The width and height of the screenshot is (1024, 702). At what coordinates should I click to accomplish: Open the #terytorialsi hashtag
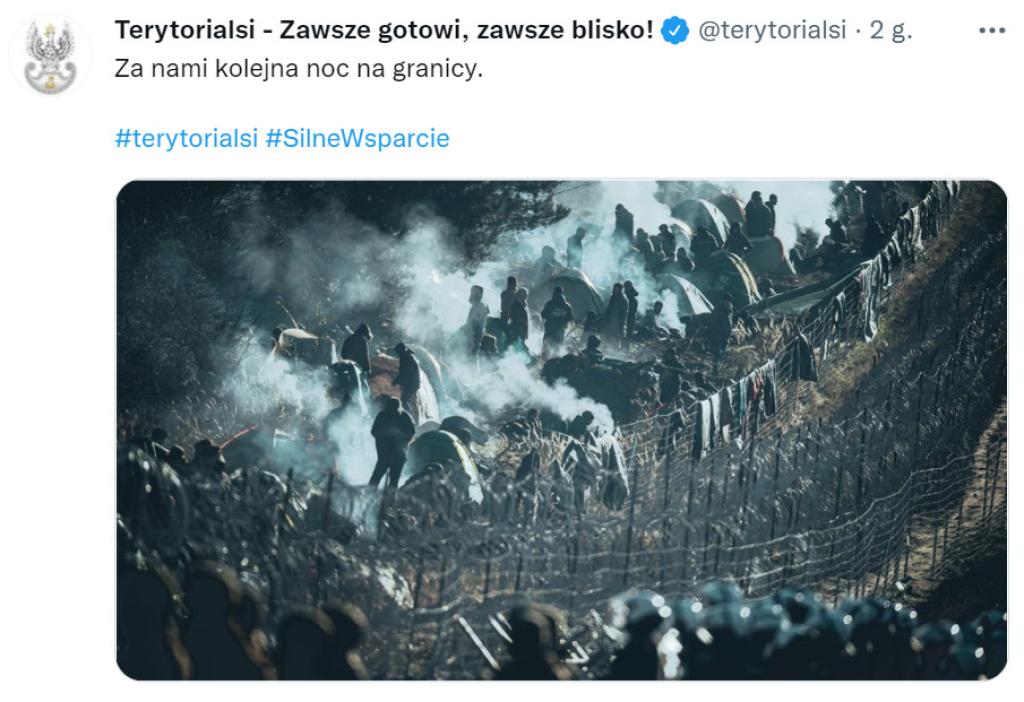point(186,138)
